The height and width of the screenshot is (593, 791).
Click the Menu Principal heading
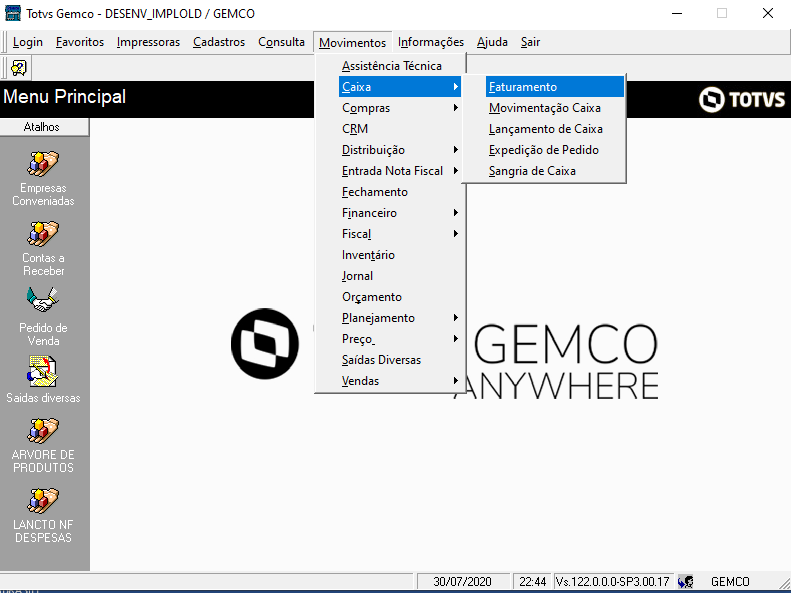(65, 96)
